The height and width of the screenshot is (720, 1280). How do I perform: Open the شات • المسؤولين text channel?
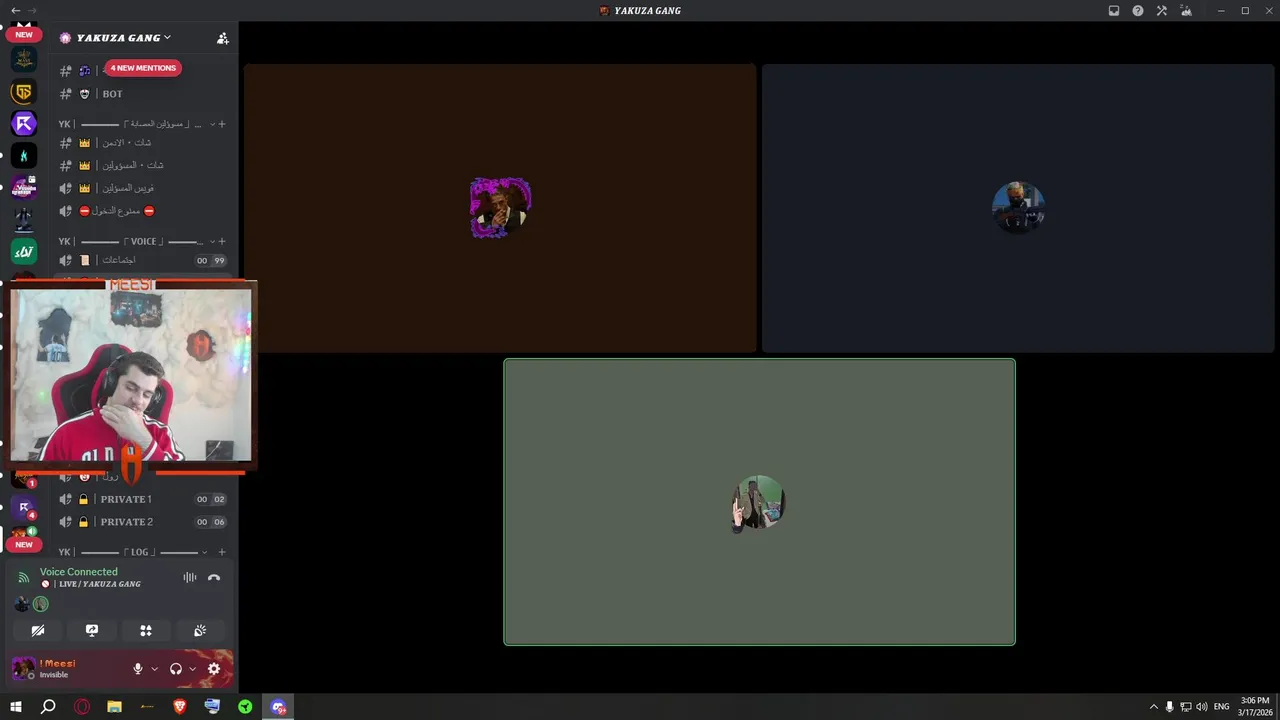(x=144, y=165)
